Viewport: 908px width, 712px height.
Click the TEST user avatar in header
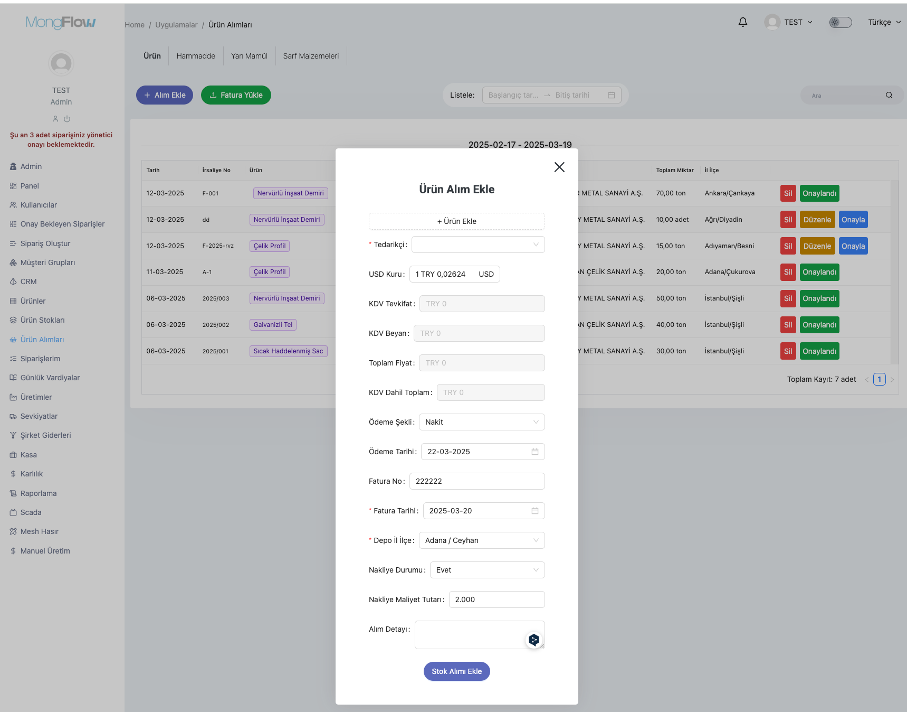772,22
